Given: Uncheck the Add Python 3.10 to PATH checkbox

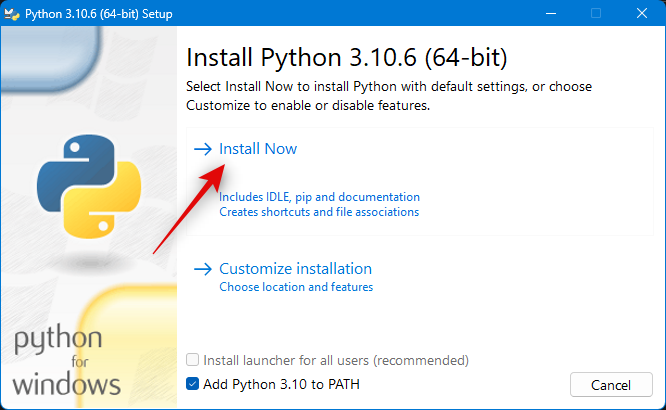Looking at the screenshot, I should (x=193, y=384).
